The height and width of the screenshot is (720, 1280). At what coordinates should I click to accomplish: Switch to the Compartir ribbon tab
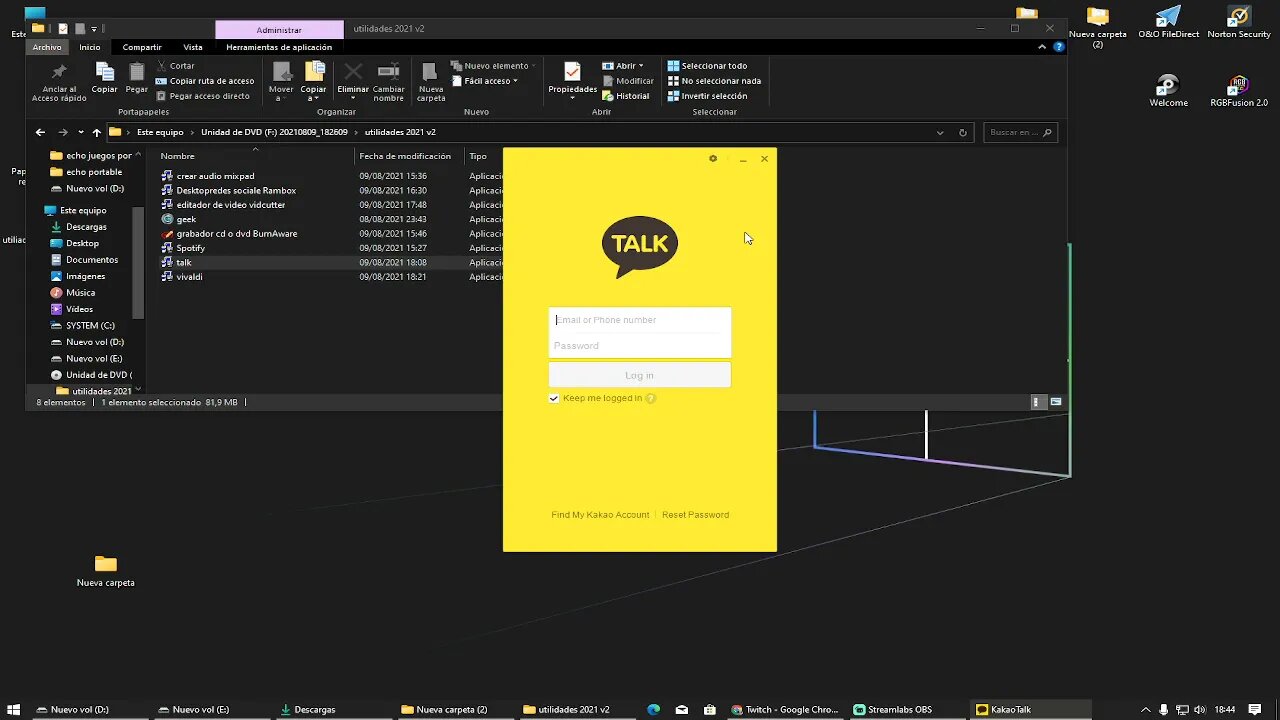[142, 47]
